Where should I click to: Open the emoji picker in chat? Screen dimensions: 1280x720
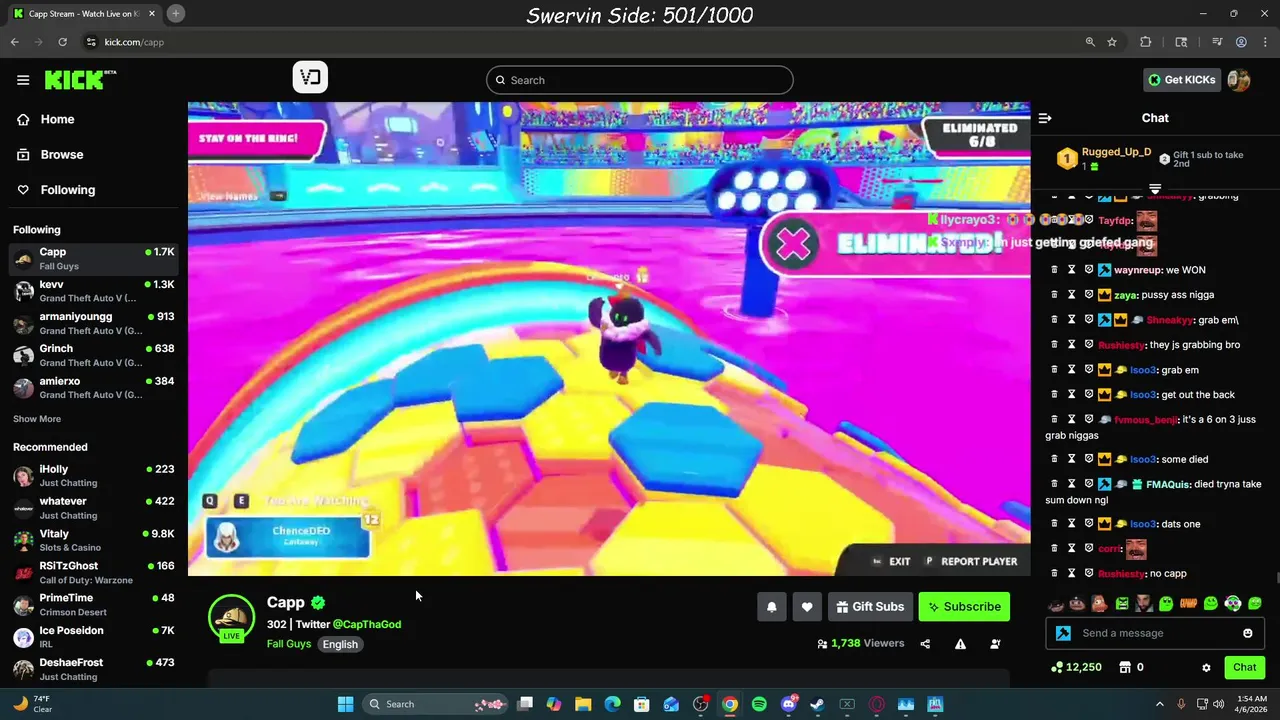tap(1247, 633)
